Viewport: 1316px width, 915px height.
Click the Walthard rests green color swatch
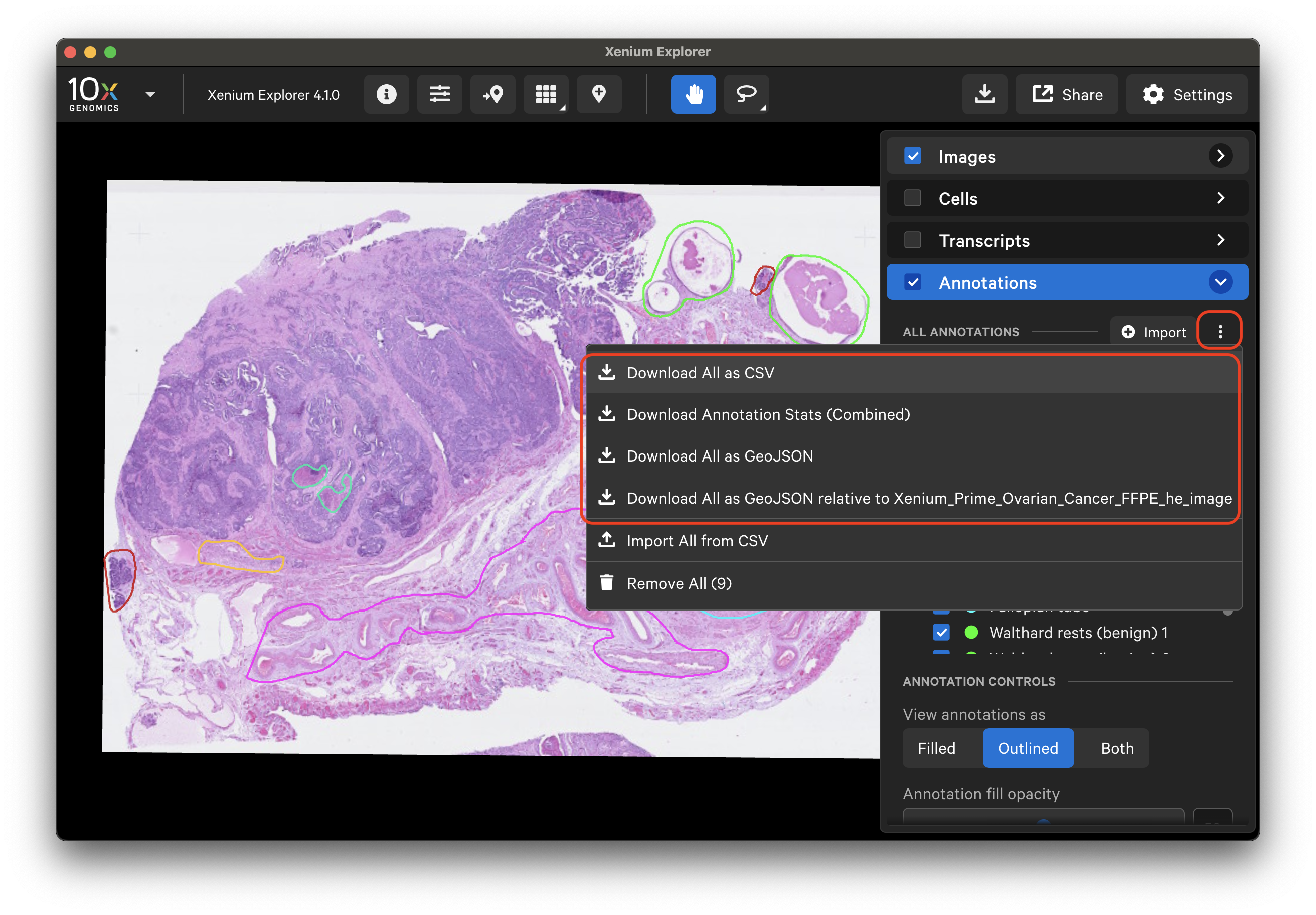pyautogui.click(x=971, y=633)
